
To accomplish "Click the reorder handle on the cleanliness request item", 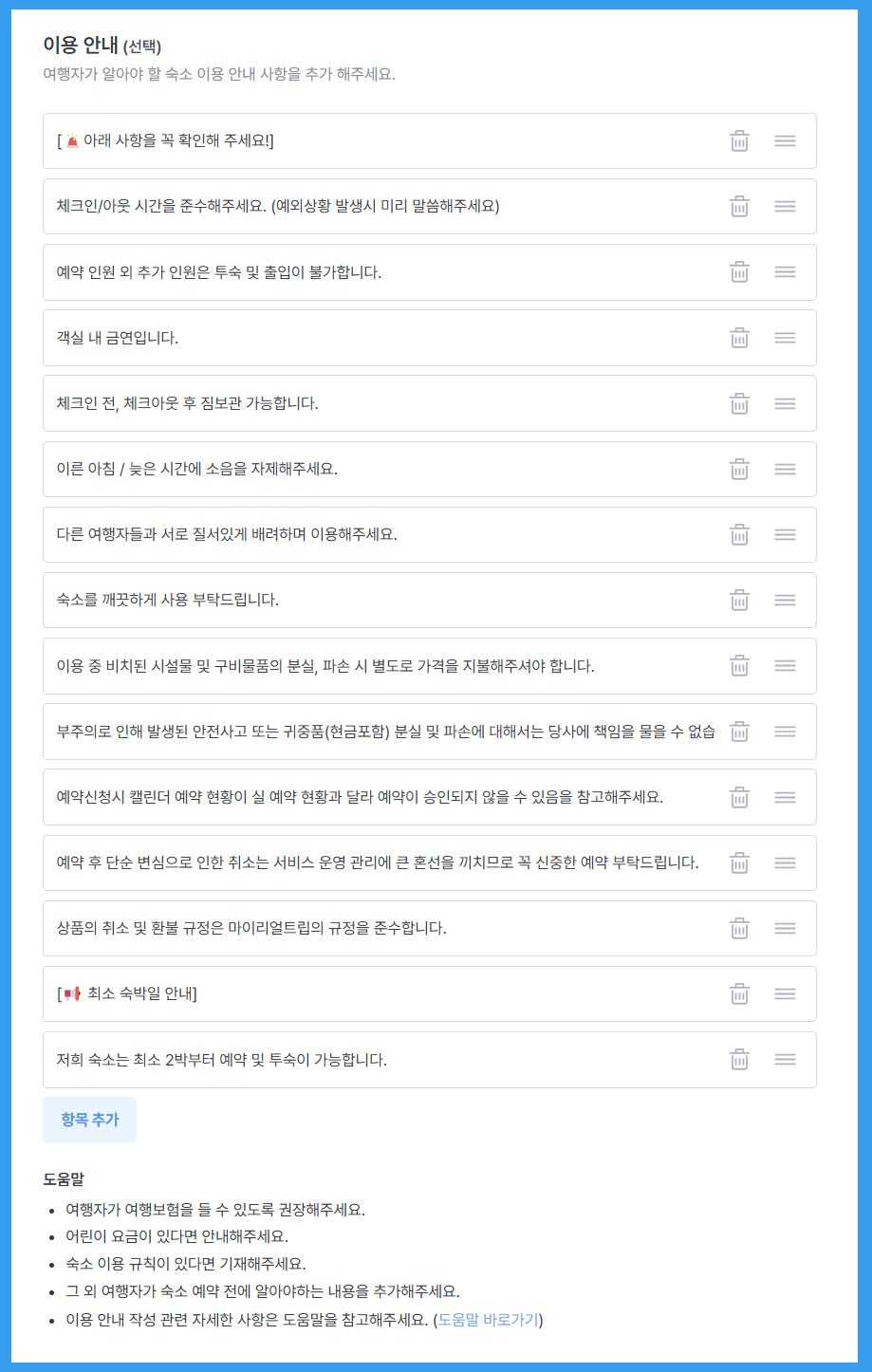I will (786, 600).
